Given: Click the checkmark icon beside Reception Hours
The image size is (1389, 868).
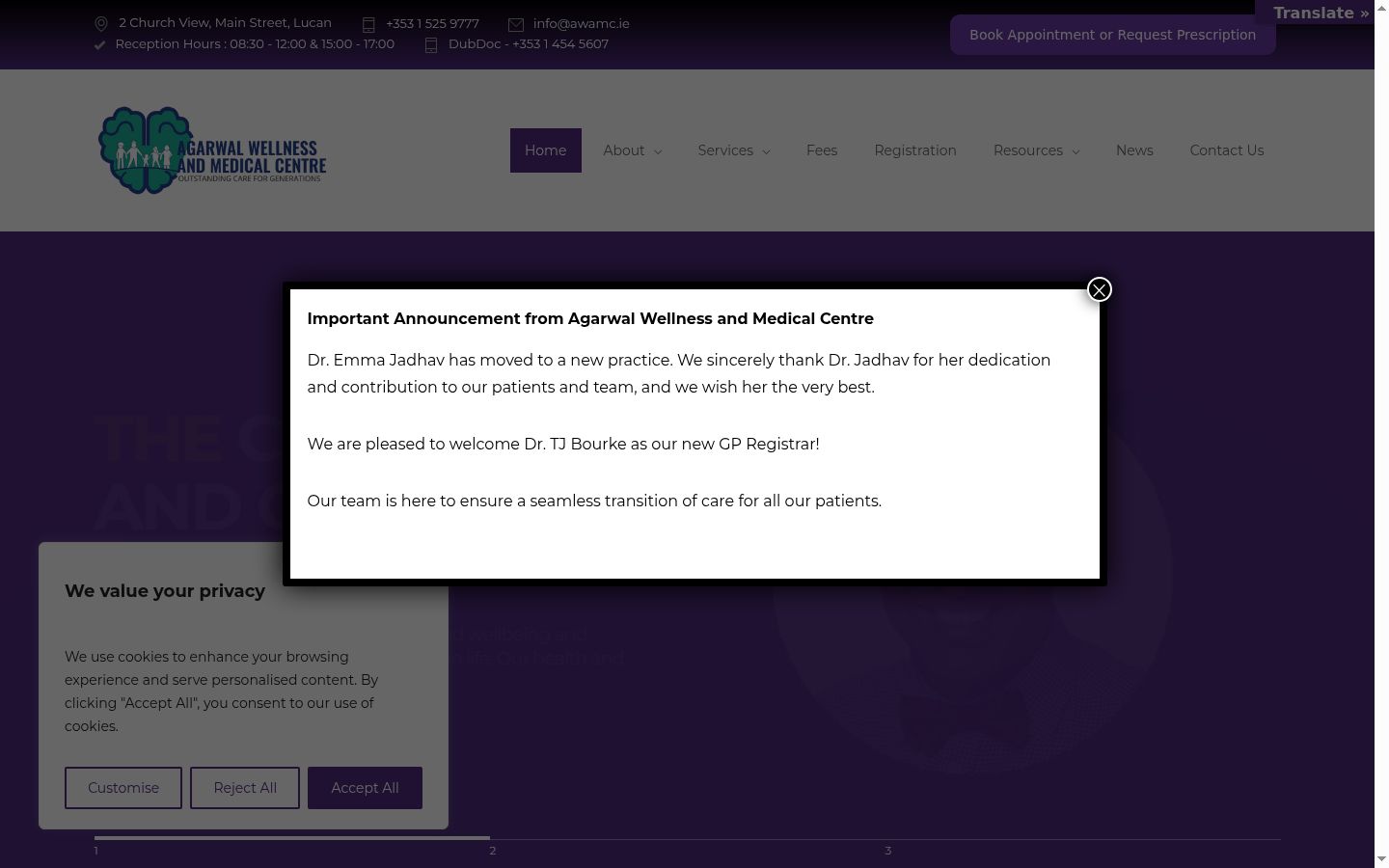Looking at the screenshot, I should tap(99, 44).
